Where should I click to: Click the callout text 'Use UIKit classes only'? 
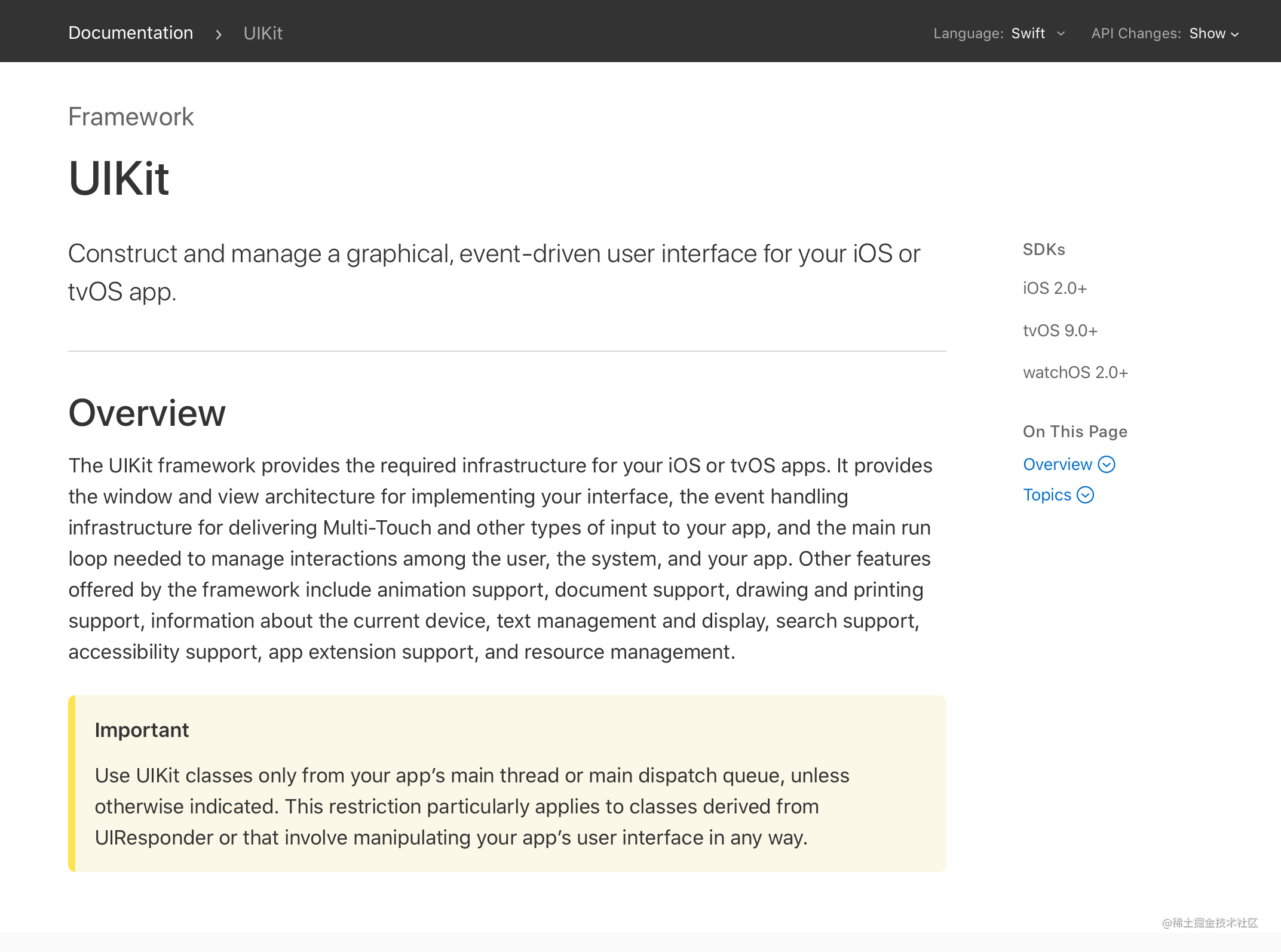472,806
